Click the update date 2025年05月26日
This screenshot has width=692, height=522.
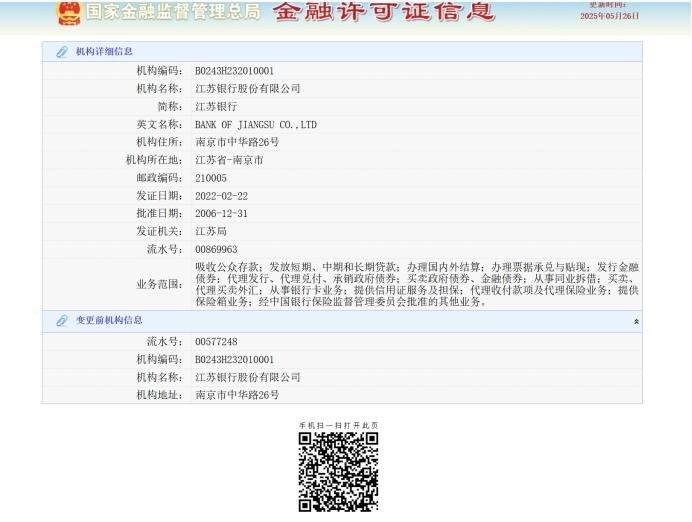(x=609, y=16)
